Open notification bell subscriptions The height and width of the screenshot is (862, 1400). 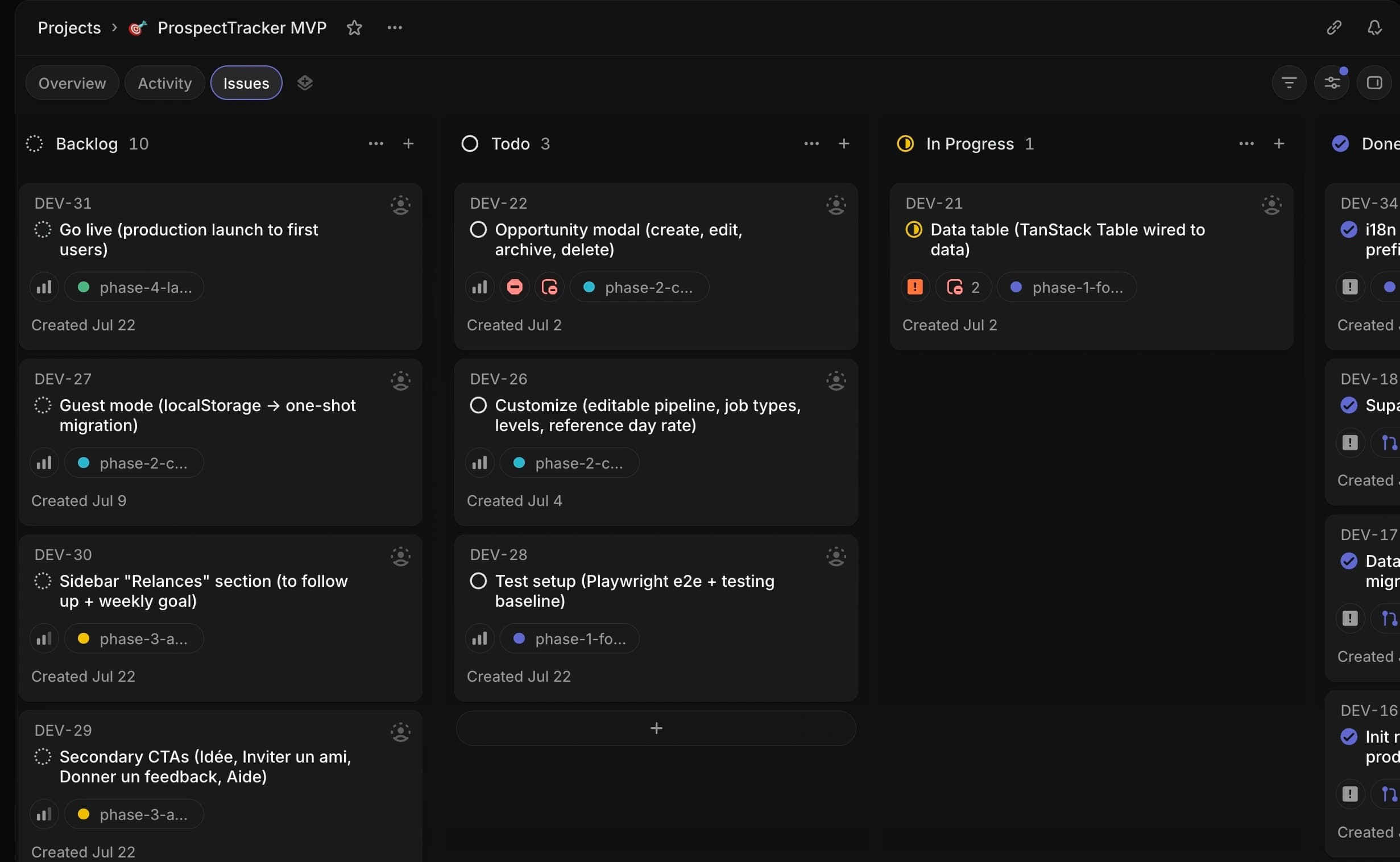click(1374, 27)
